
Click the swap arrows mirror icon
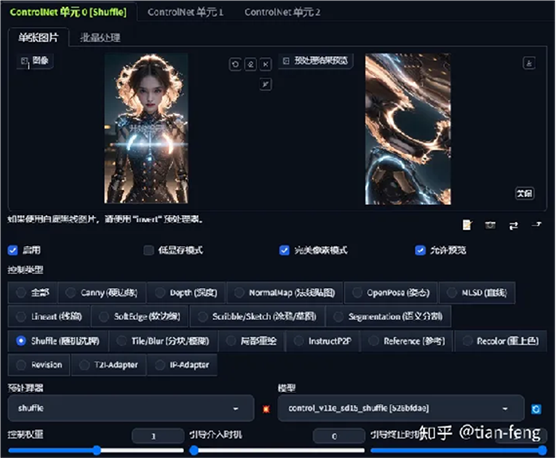513,225
